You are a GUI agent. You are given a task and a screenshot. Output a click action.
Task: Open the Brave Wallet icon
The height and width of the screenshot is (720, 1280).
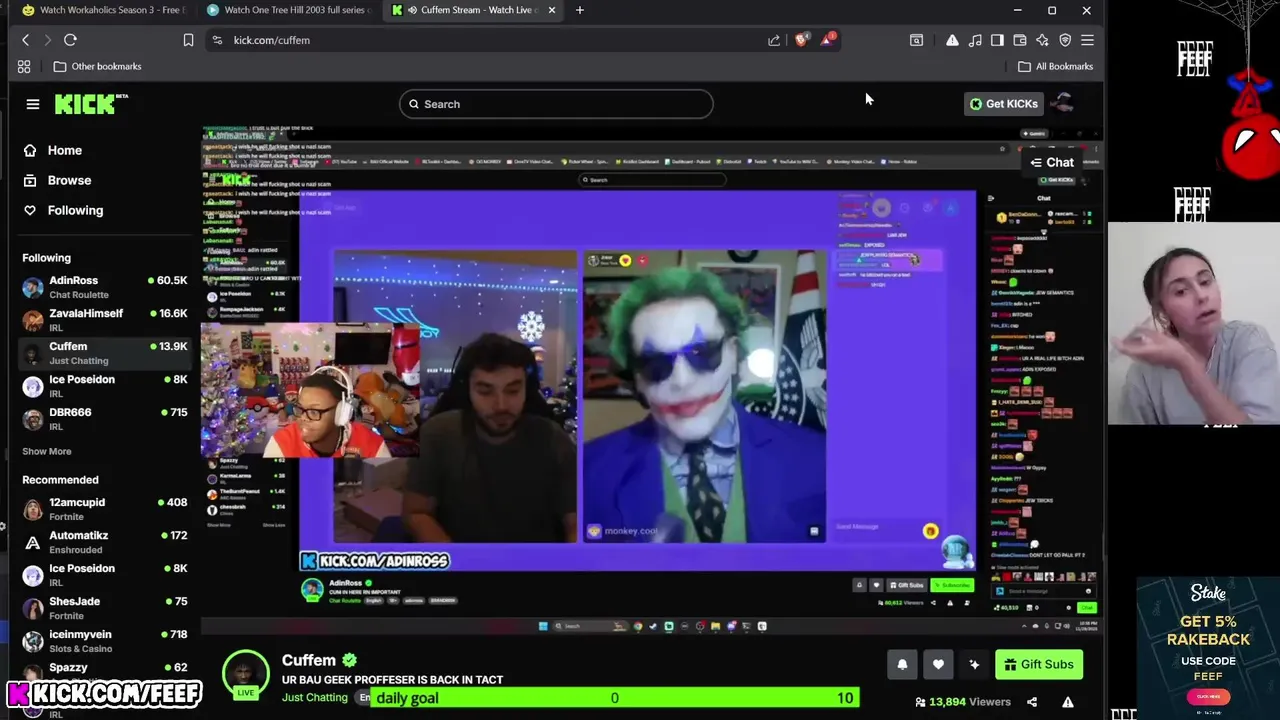pos(1020,40)
